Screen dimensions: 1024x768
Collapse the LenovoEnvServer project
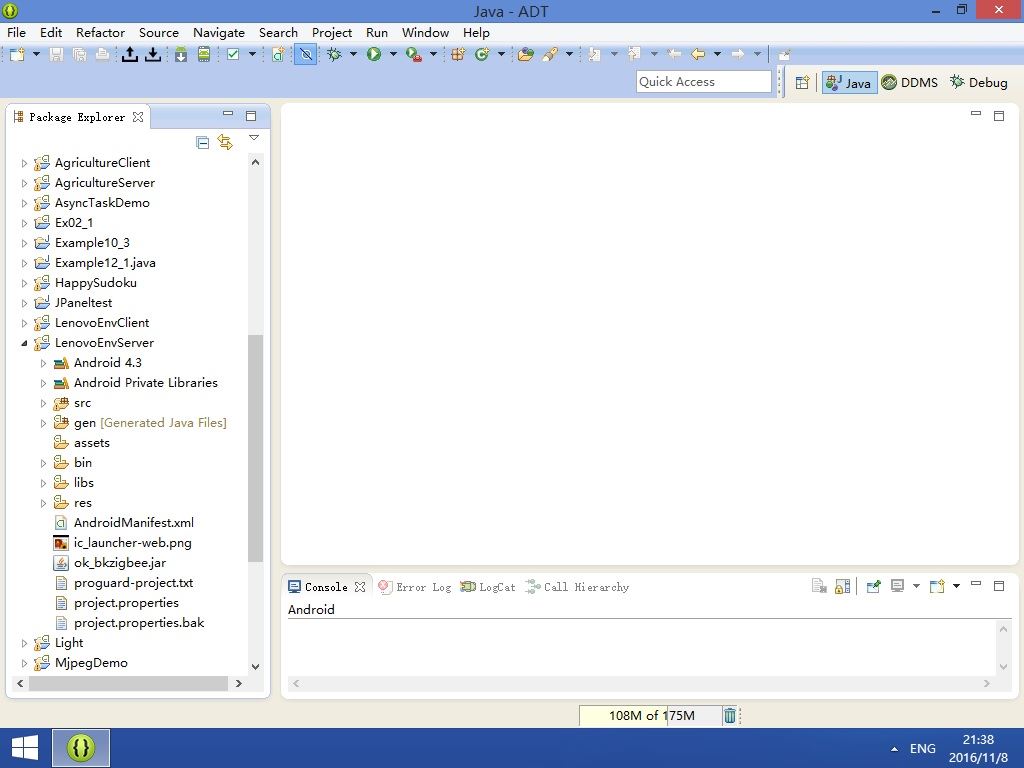click(x=24, y=343)
